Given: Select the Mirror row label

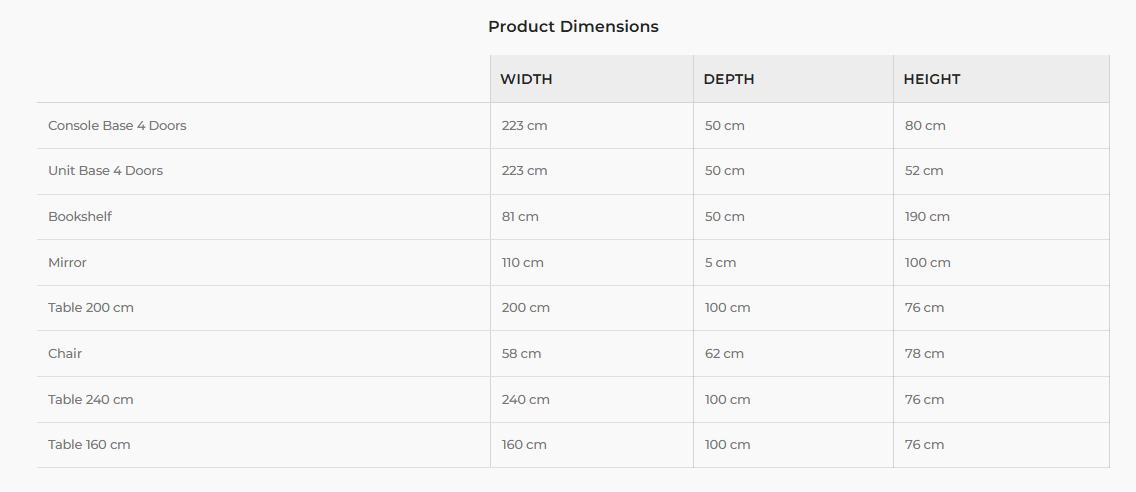Looking at the screenshot, I should click(x=67, y=262).
